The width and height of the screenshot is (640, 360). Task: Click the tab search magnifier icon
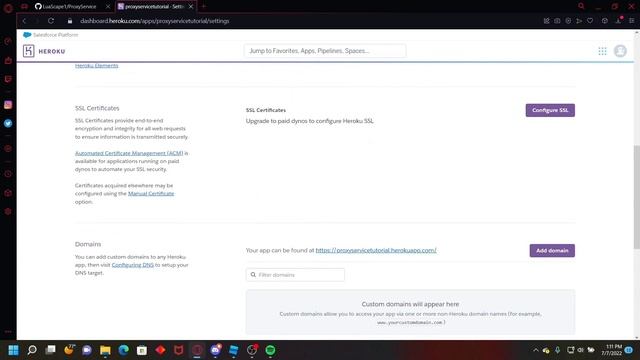coord(581,6)
